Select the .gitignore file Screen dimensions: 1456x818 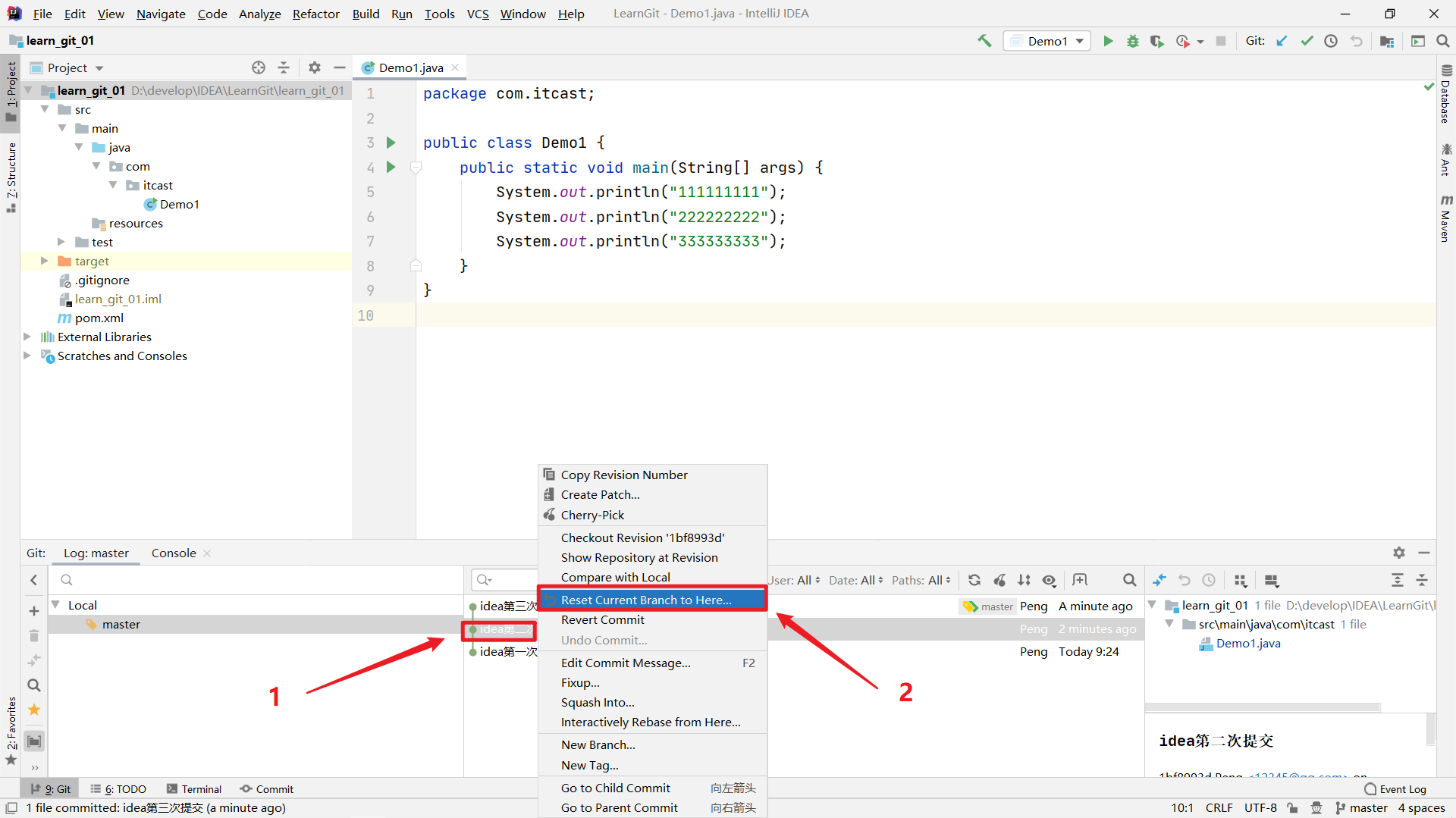[x=102, y=280]
